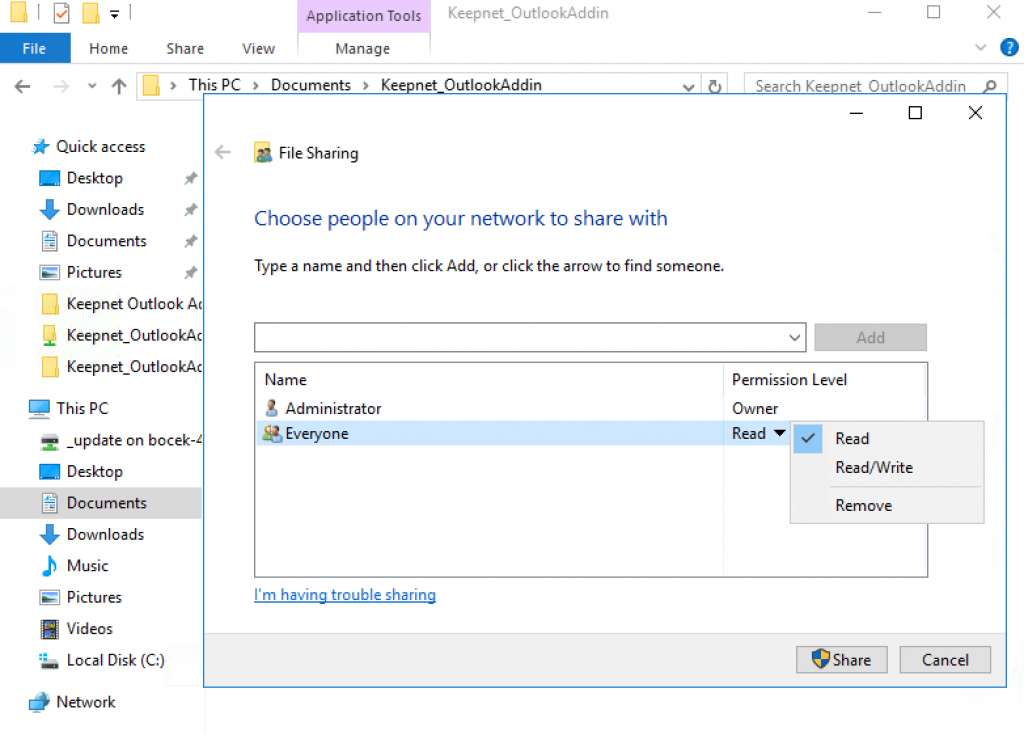Click the New Folder icon in title bar
1024x735 pixels.
[x=91, y=13]
